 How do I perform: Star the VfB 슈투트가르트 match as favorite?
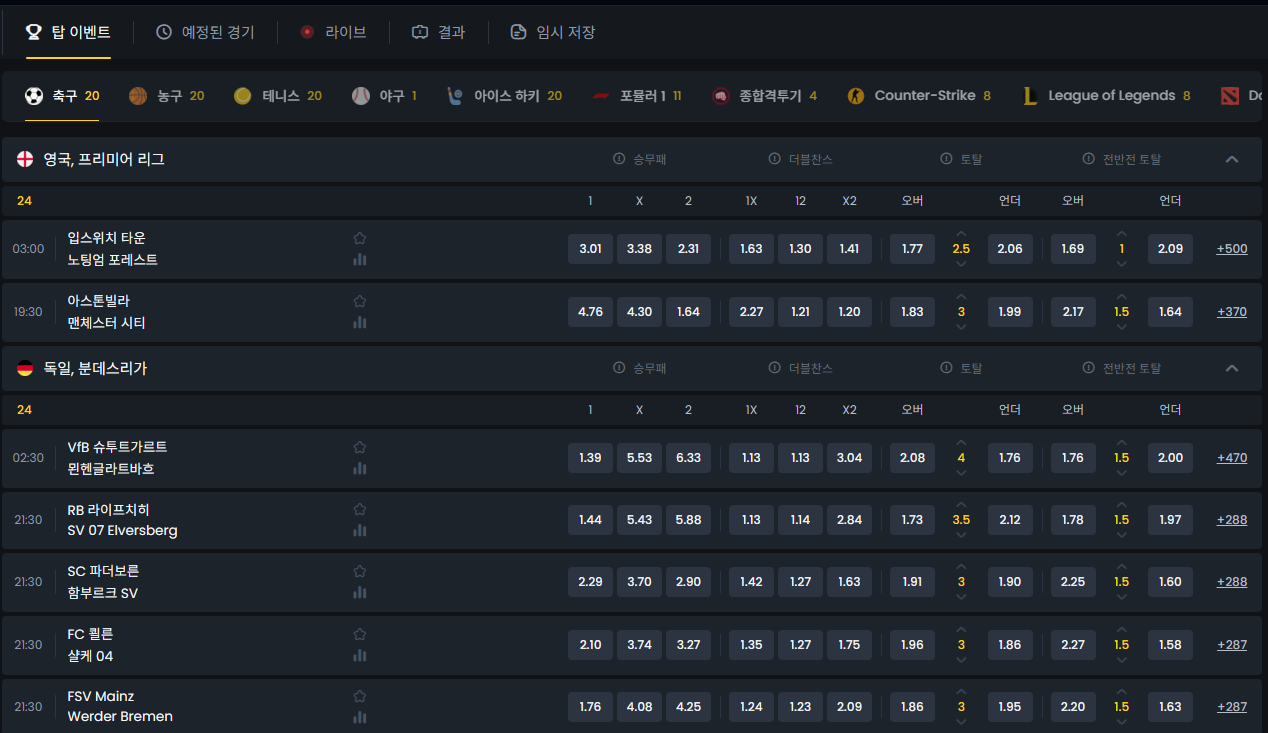pos(360,447)
